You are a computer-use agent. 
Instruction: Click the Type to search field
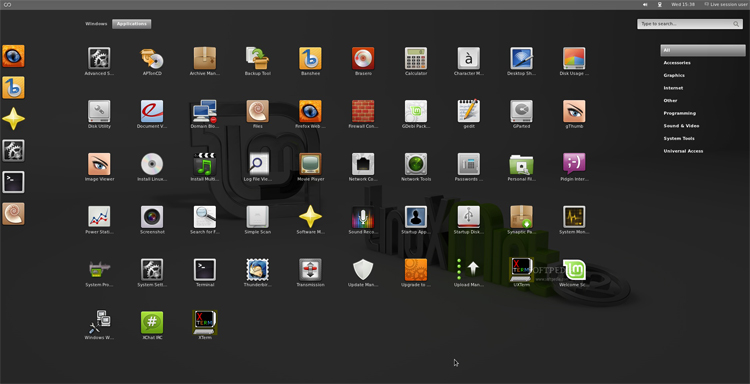(x=690, y=24)
